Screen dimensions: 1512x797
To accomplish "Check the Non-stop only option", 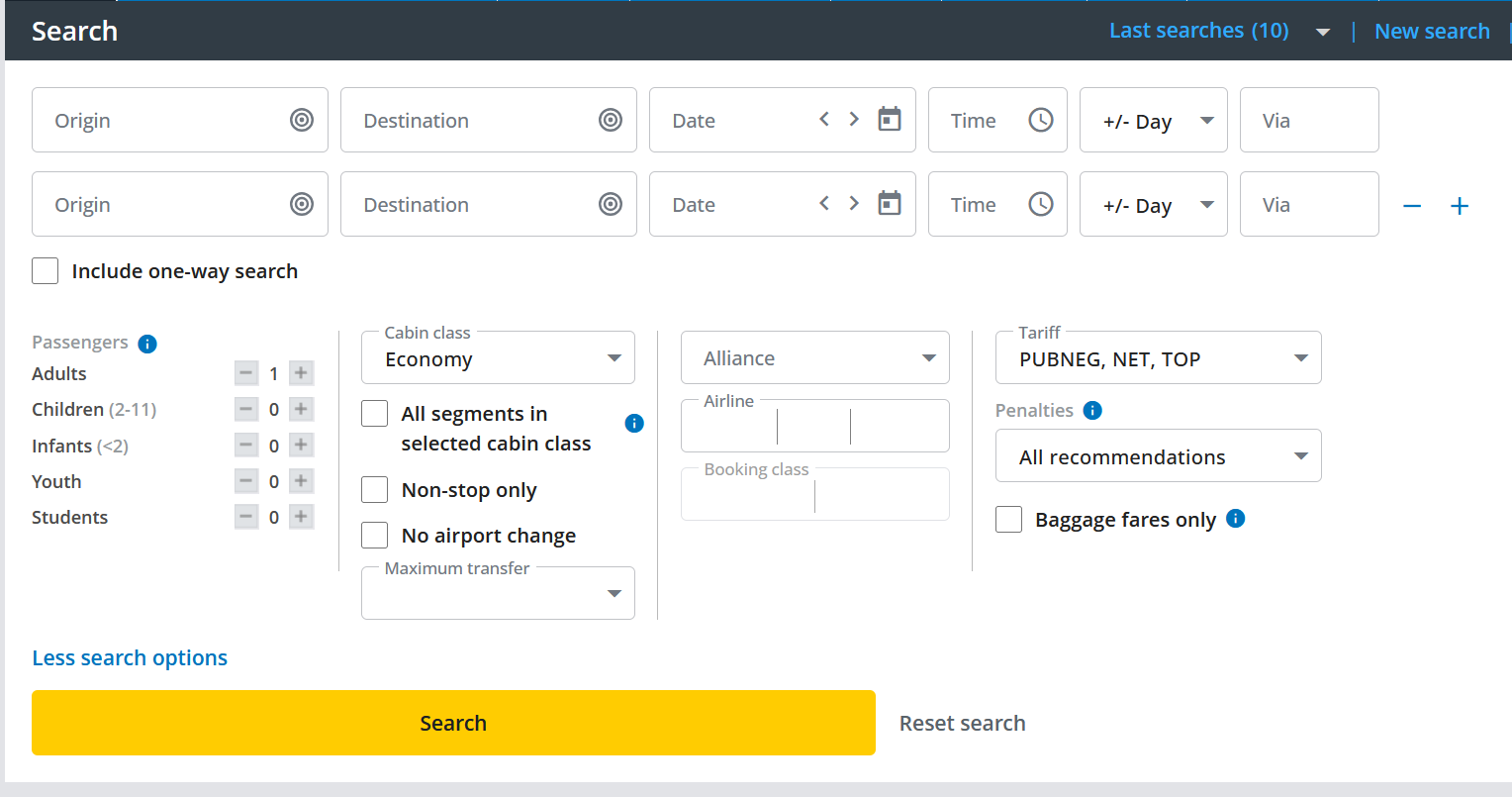I will pos(375,490).
